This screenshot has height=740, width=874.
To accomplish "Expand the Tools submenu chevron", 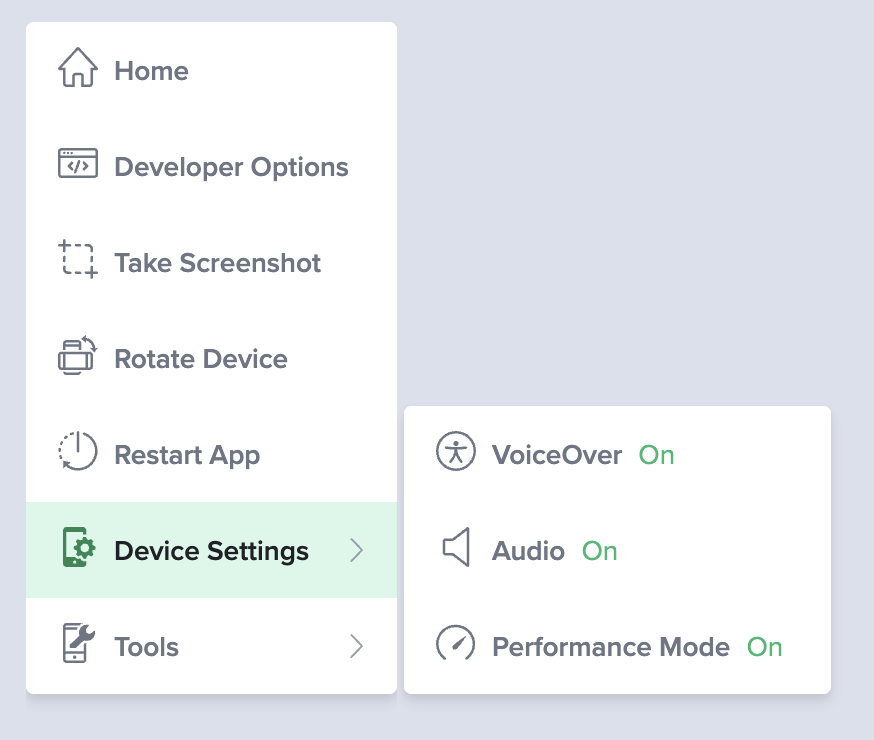I will tap(357, 646).
